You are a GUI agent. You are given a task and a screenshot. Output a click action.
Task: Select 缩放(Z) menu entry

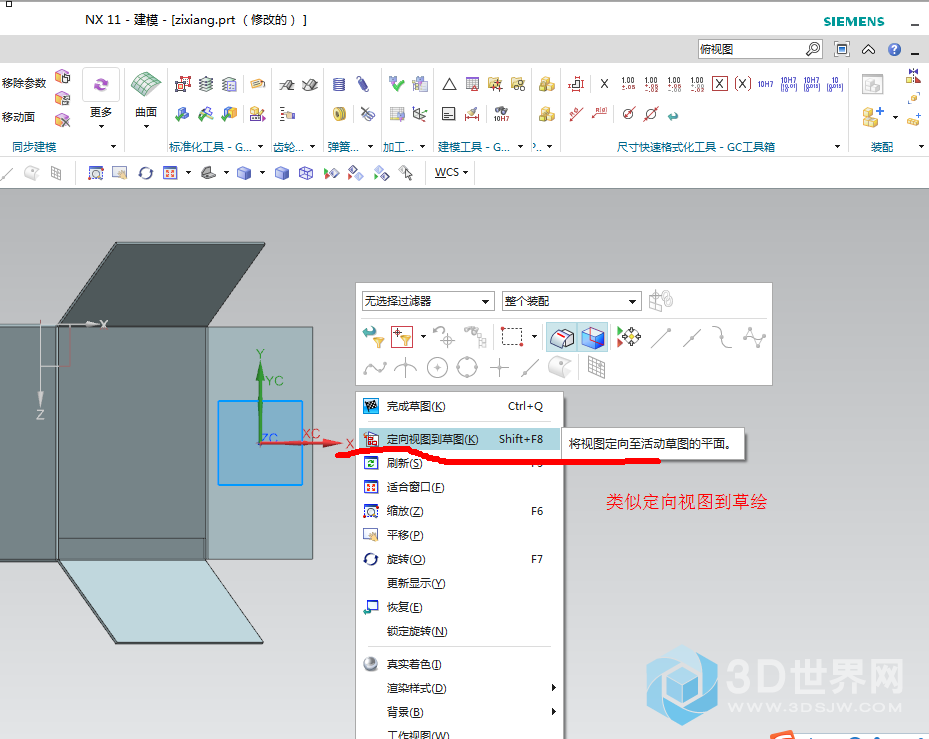460,511
